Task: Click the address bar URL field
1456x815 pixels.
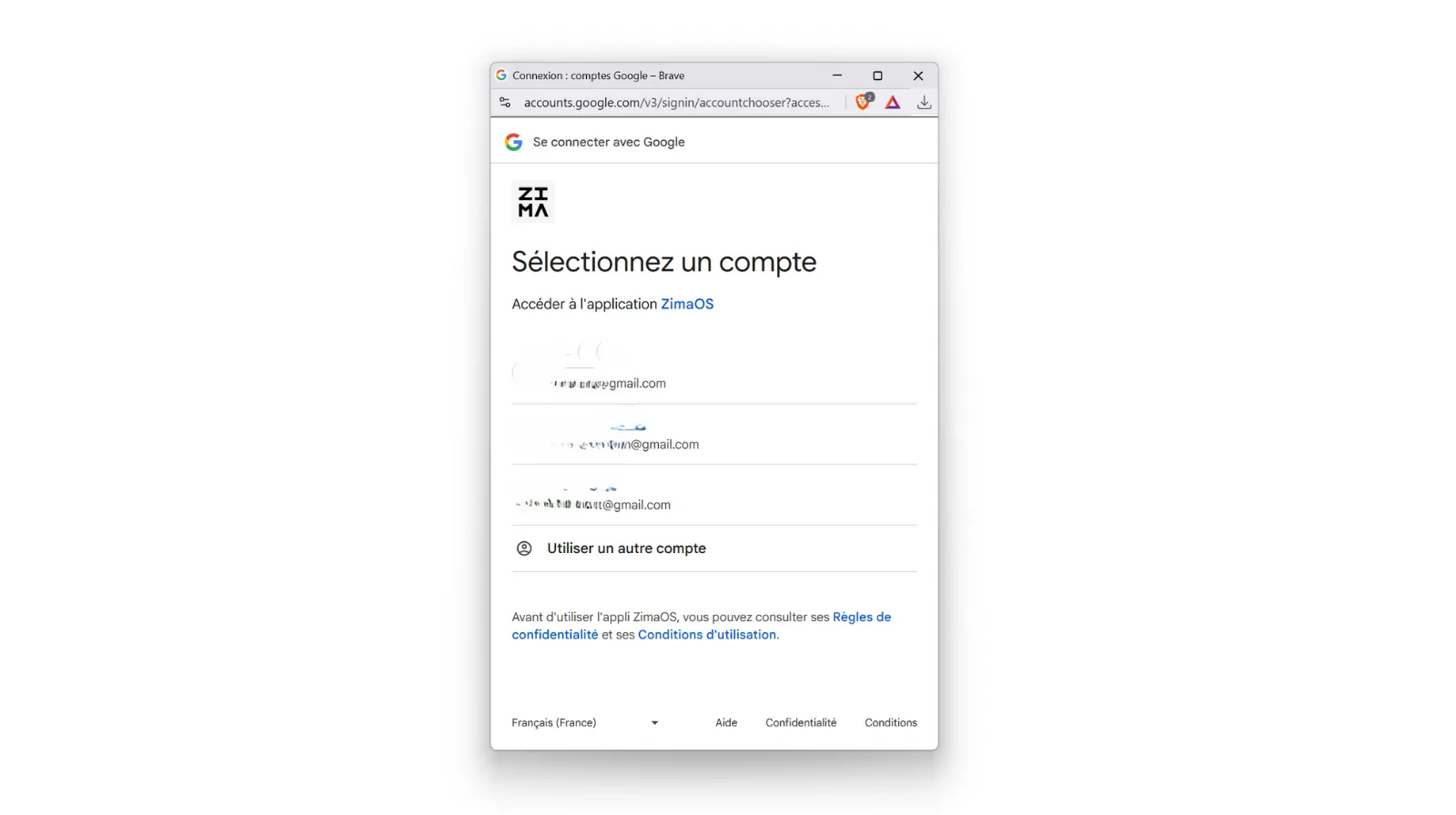Action: pyautogui.click(x=678, y=102)
